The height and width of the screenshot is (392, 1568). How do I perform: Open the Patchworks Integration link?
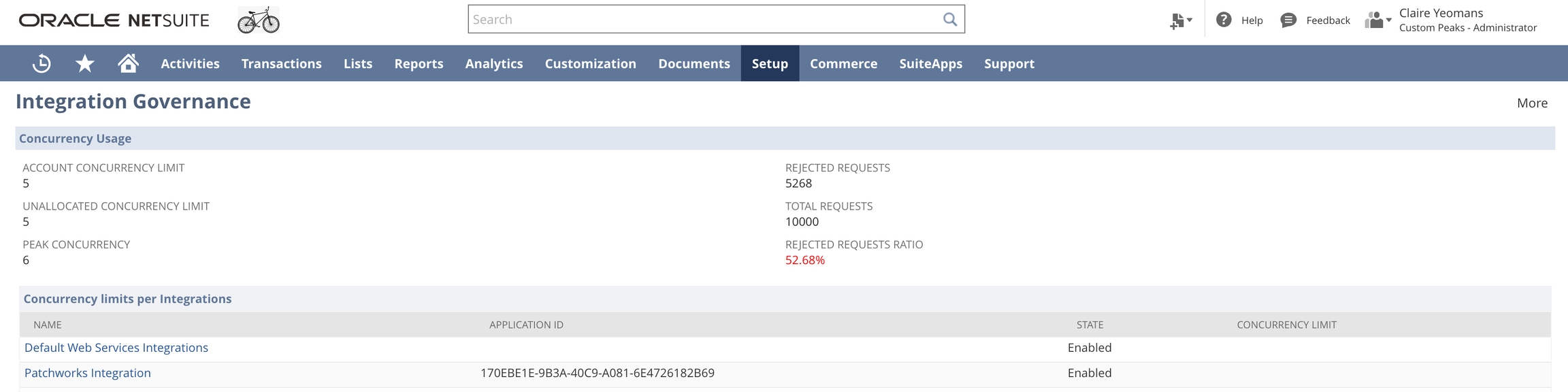(x=88, y=373)
